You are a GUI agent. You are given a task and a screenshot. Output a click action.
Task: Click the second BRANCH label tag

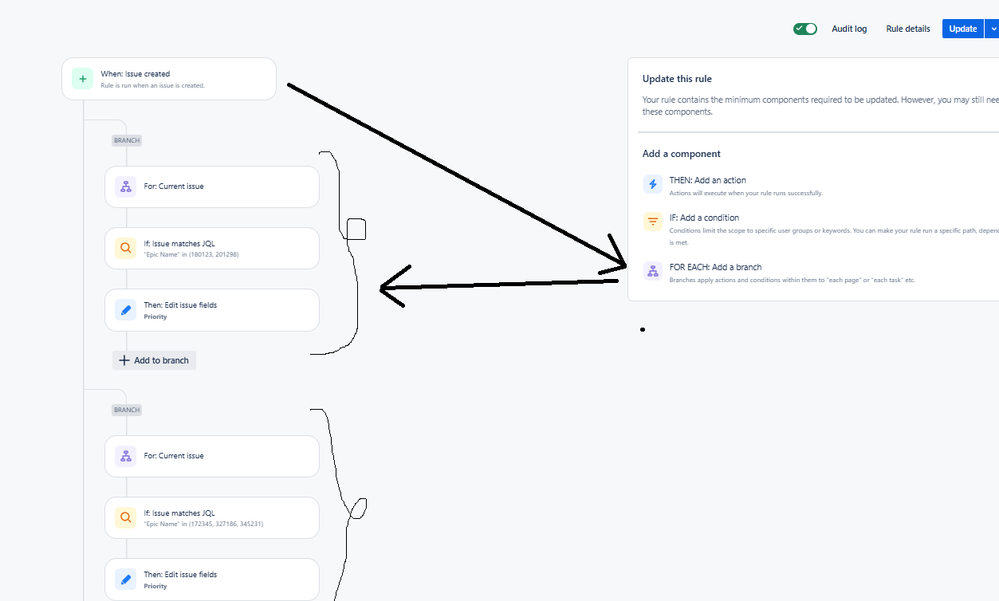(x=126, y=410)
